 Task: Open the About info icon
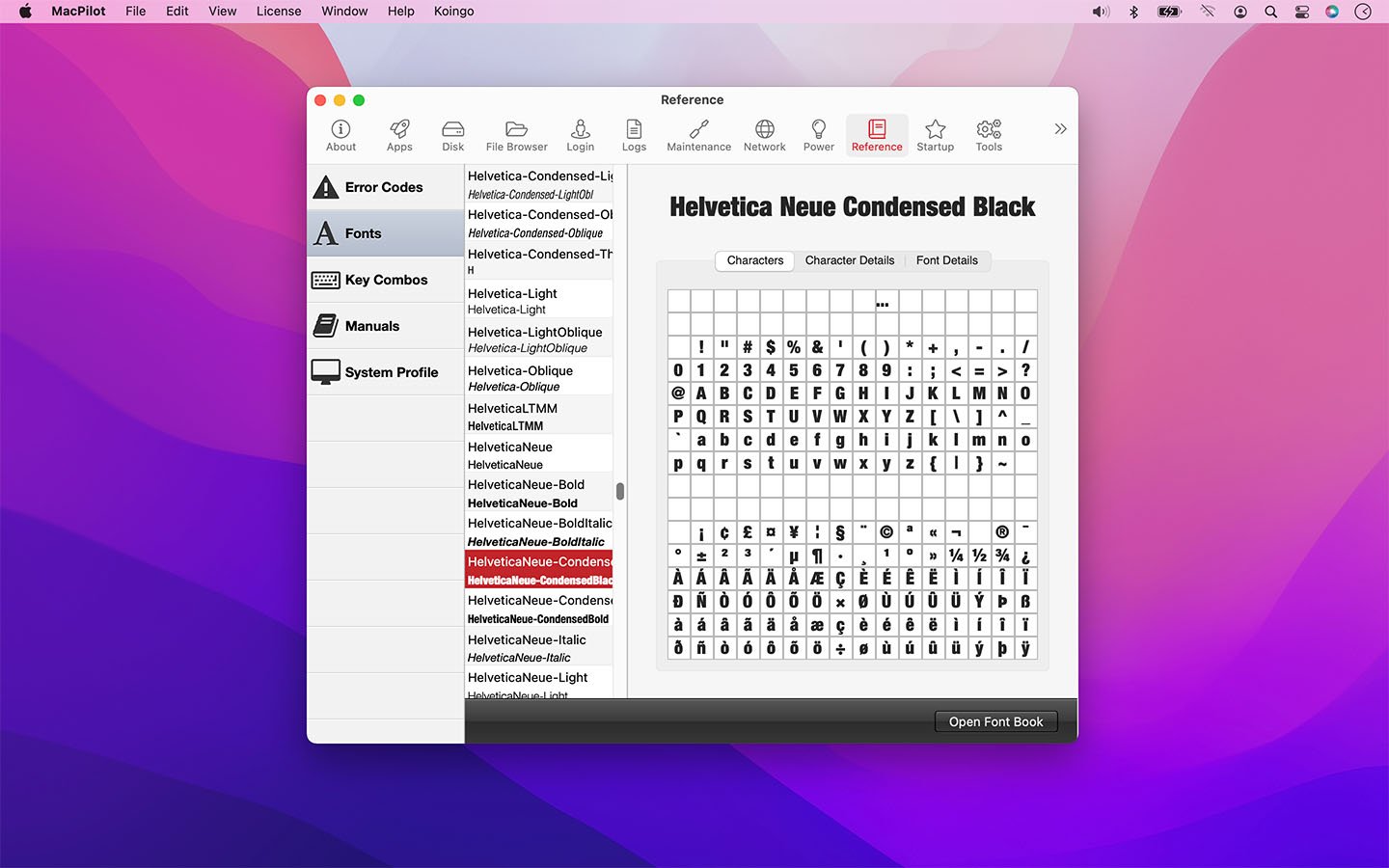coord(340,135)
